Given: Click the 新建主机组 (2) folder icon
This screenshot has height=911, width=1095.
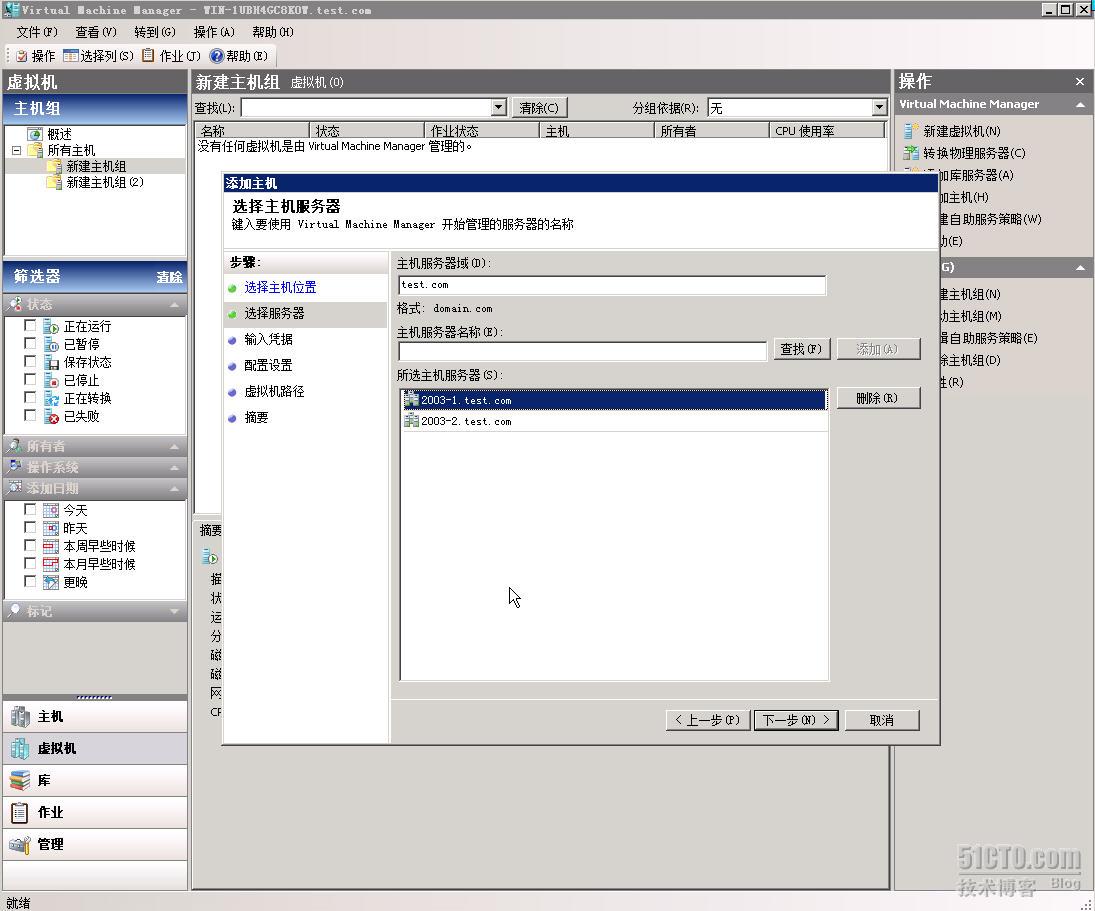Looking at the screenshot, I should (54, 182).
